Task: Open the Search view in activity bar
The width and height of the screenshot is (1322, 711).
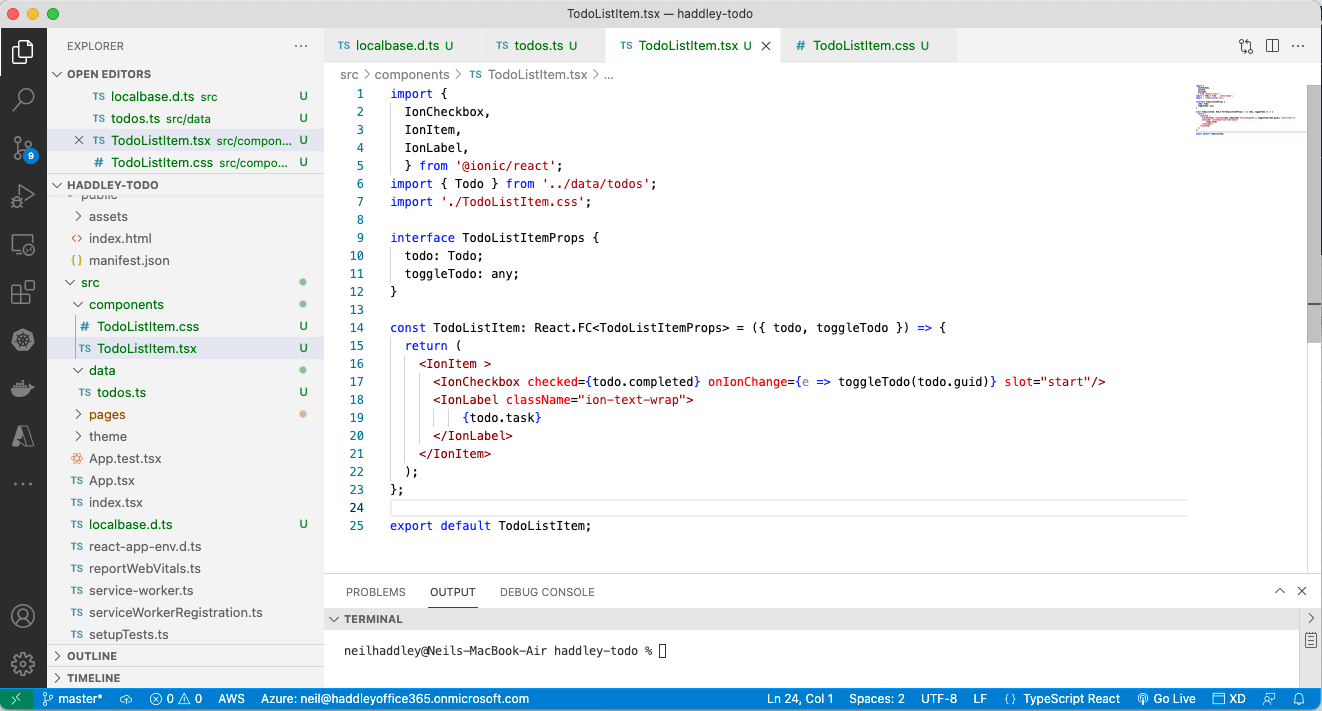Action: tap(23, 99)
